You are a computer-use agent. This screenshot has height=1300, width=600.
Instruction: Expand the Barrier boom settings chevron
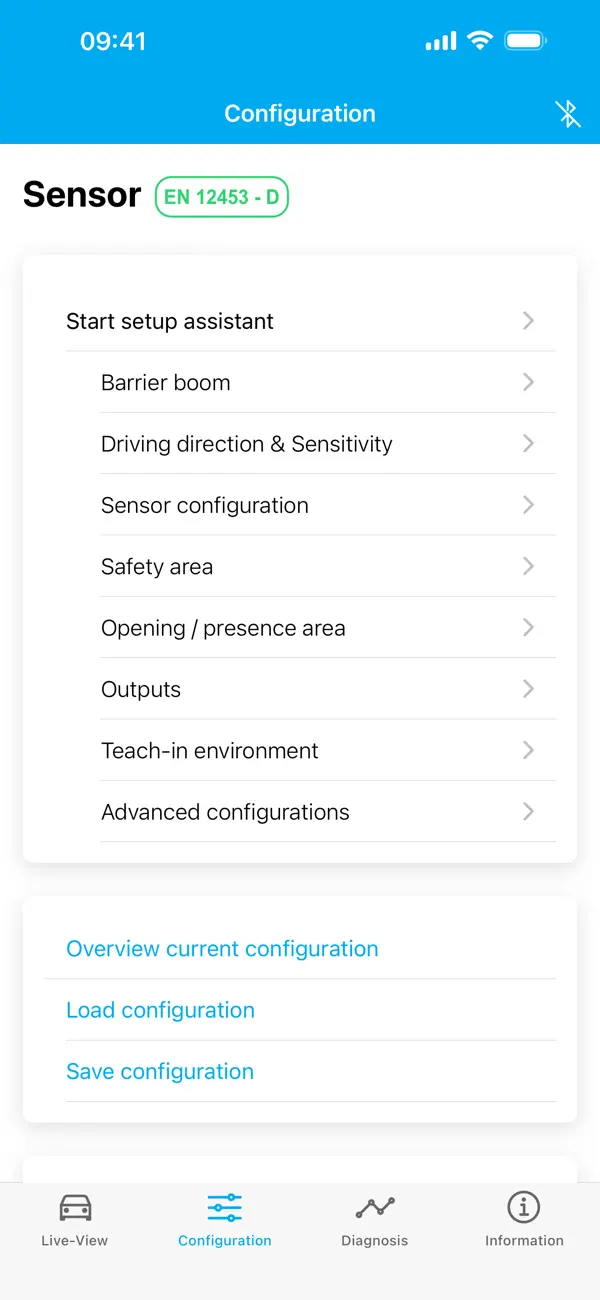point(528,382)
